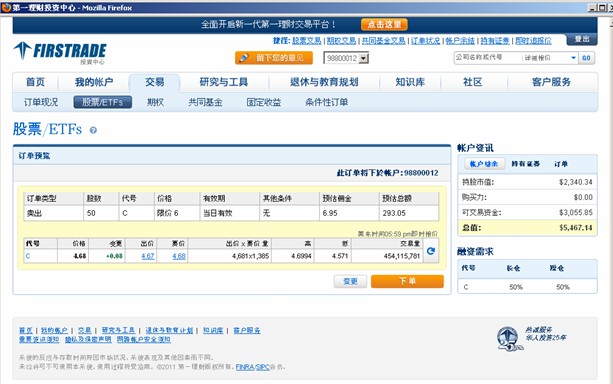613x384 pixels.
Task: Click the footer 知识库 link
Action: coord(213,330)
